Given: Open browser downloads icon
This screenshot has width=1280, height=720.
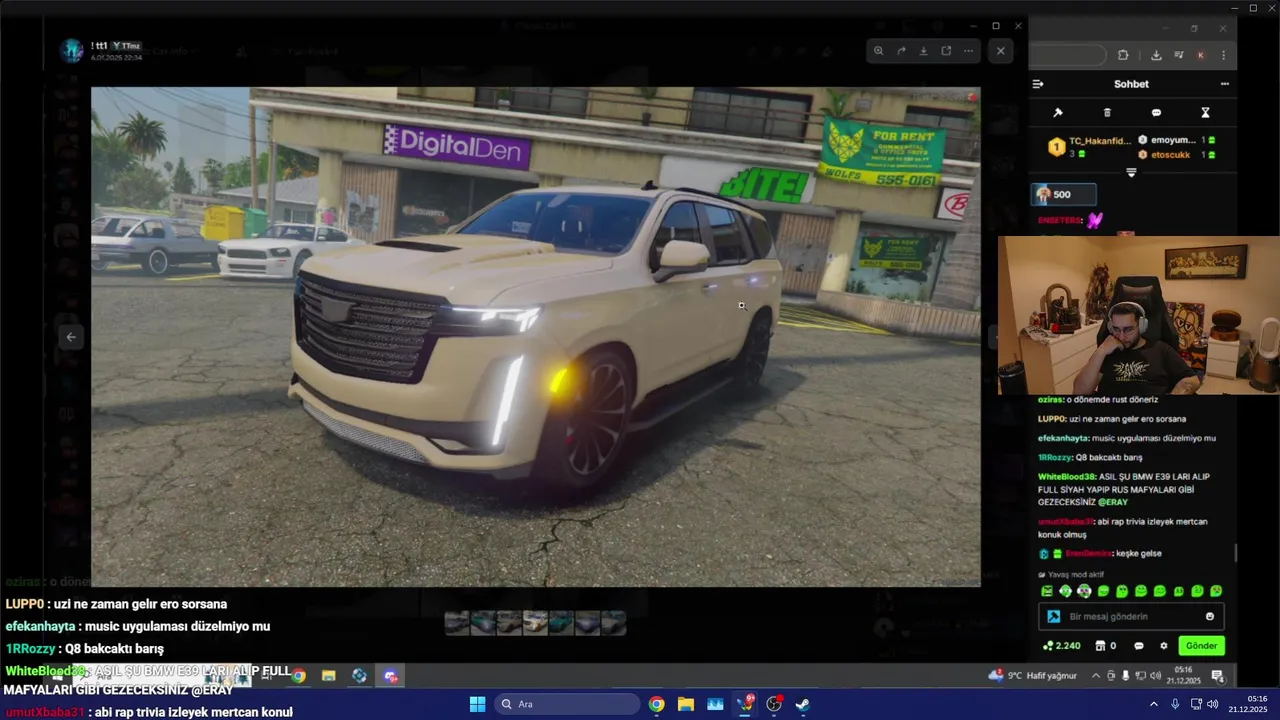Looking at the screenshot, I should coord(1156,55).
